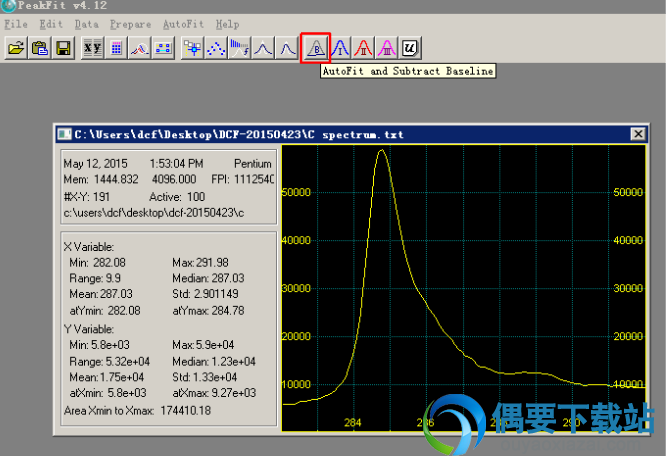The width and height of the screenshot is (666, 456).
Task: Click the 'X Variable:' heading
Action: 89,247
